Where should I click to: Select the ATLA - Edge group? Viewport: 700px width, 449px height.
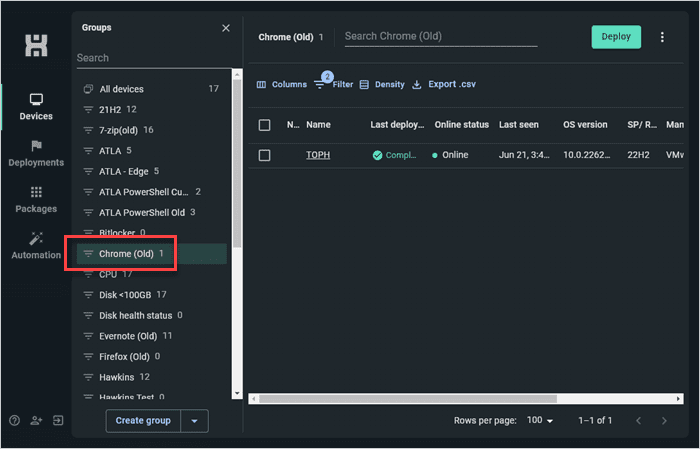coord(152,171)
